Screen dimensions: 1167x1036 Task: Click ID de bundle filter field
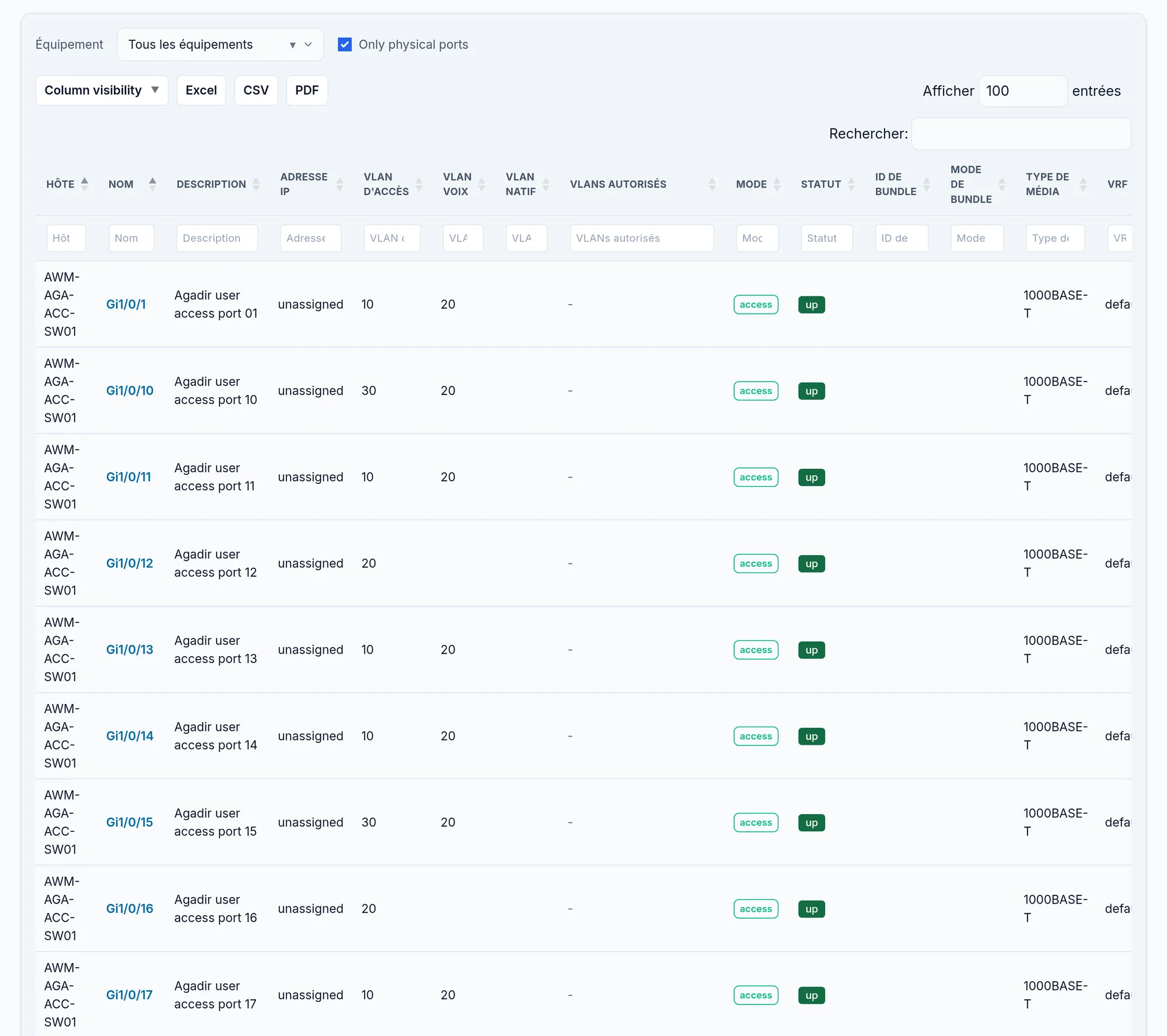[902, 238]
